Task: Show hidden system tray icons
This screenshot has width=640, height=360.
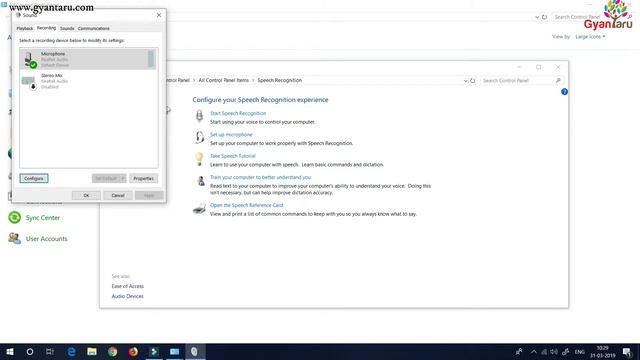Action: coord(534,352)
